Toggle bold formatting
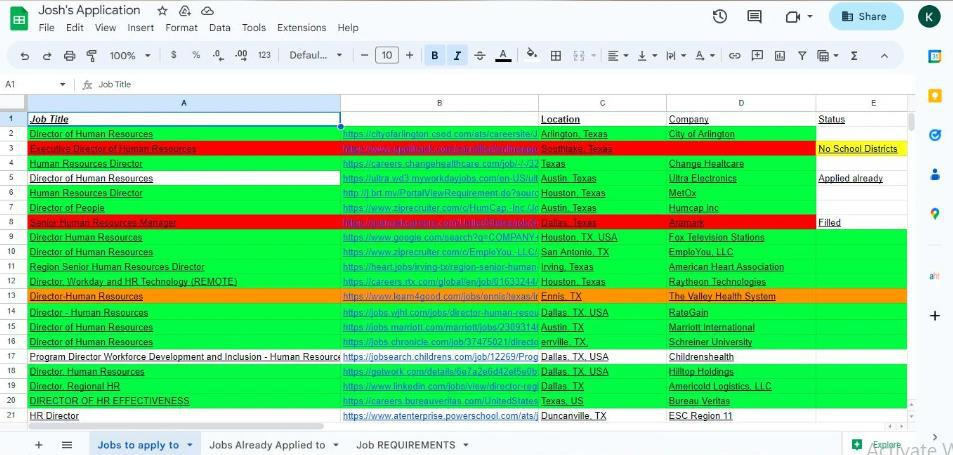The height and width of the screenshot is (455, 953). coord(435,56)
